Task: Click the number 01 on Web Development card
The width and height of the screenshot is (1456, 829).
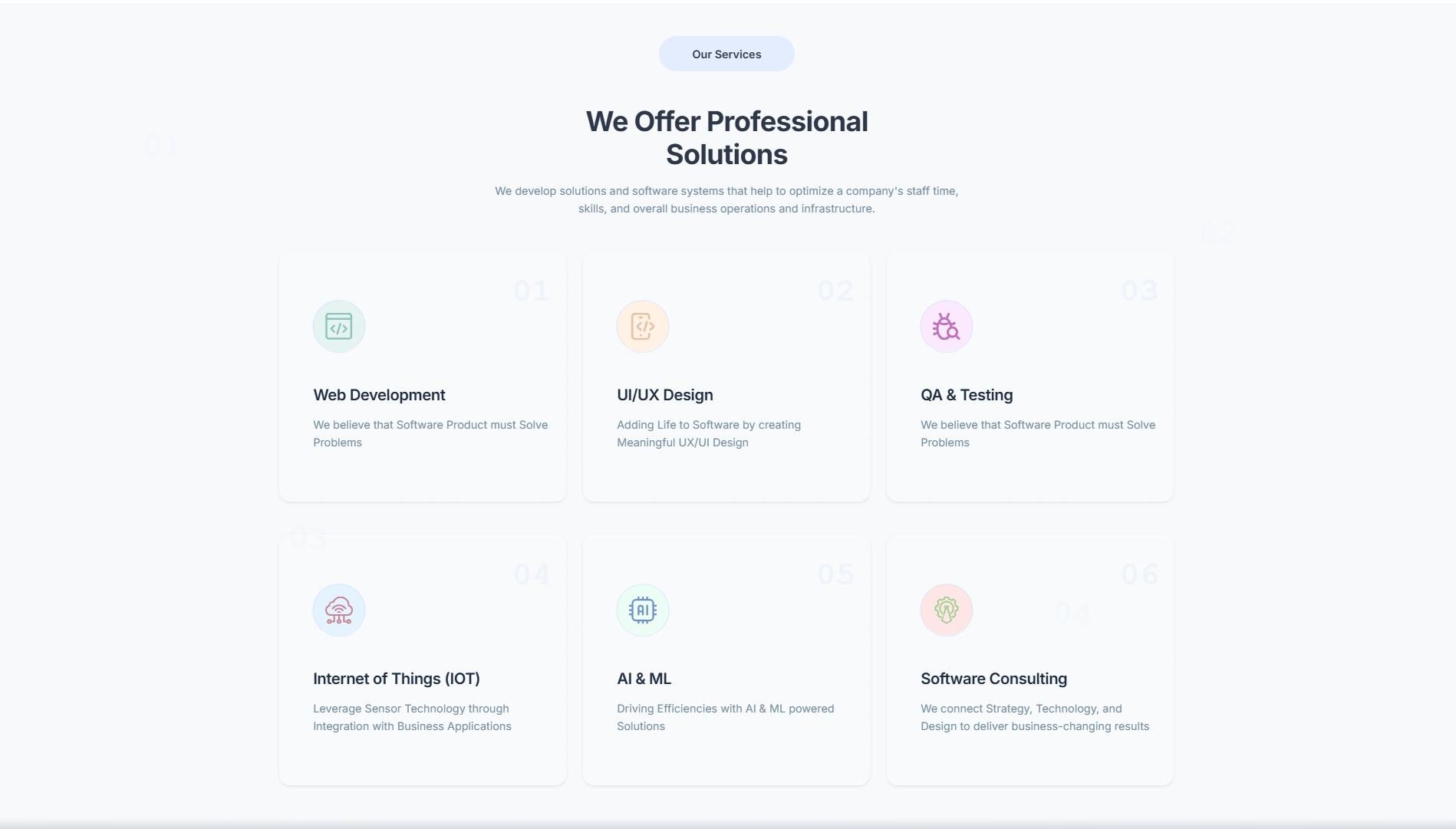Action: coord(532,291)
